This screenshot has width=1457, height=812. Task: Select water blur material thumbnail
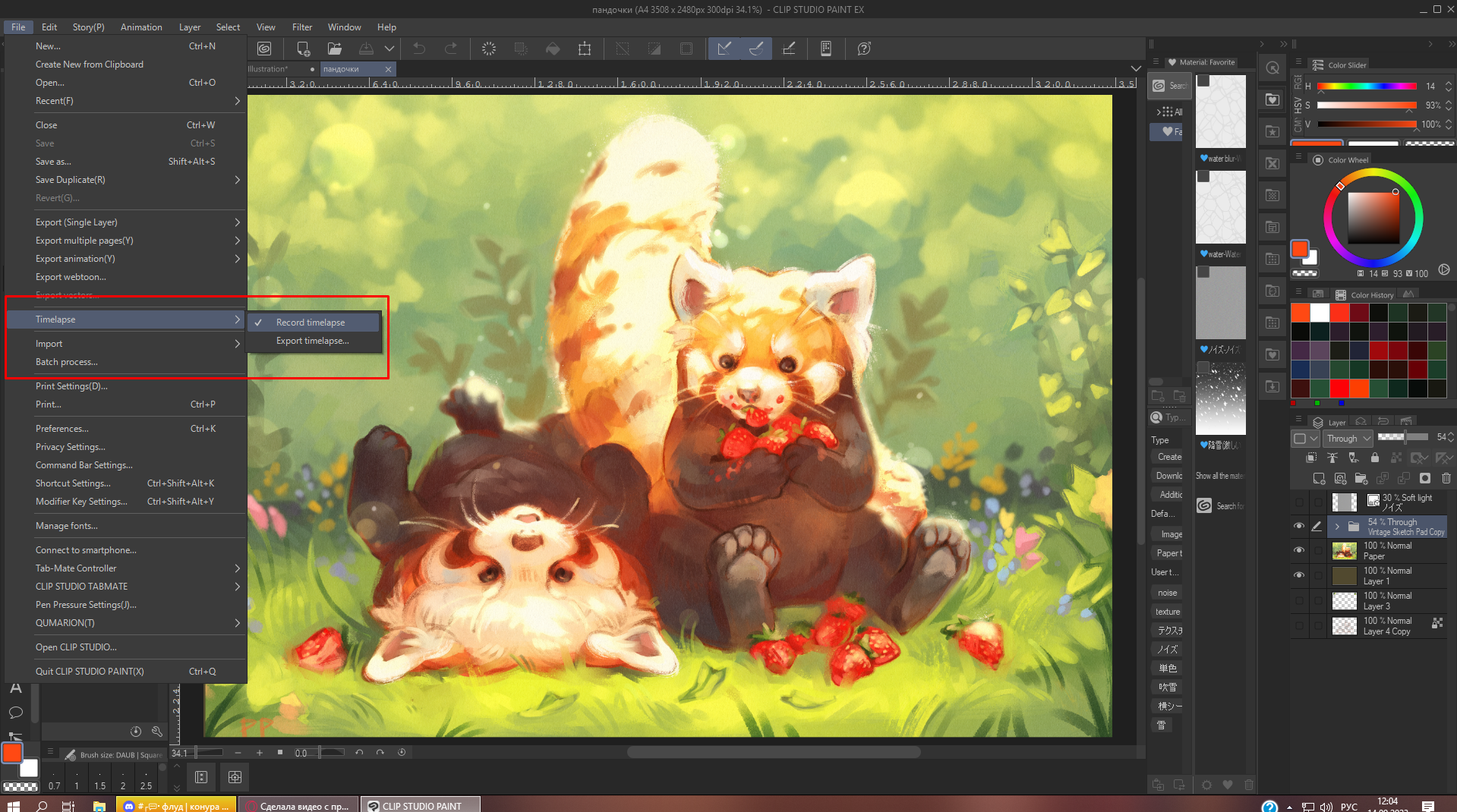click(x=1220, y=112)
